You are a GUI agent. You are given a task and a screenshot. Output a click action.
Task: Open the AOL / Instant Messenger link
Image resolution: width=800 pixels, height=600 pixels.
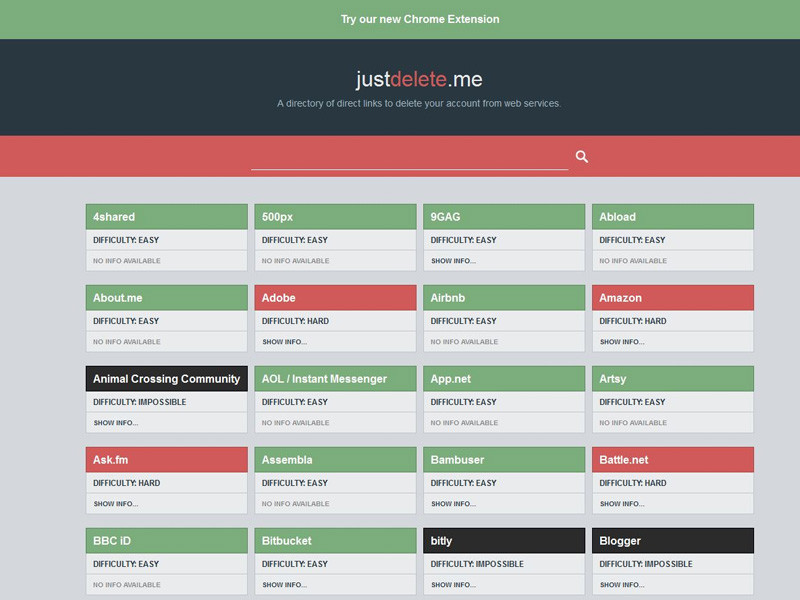click(x=336, y=379)
